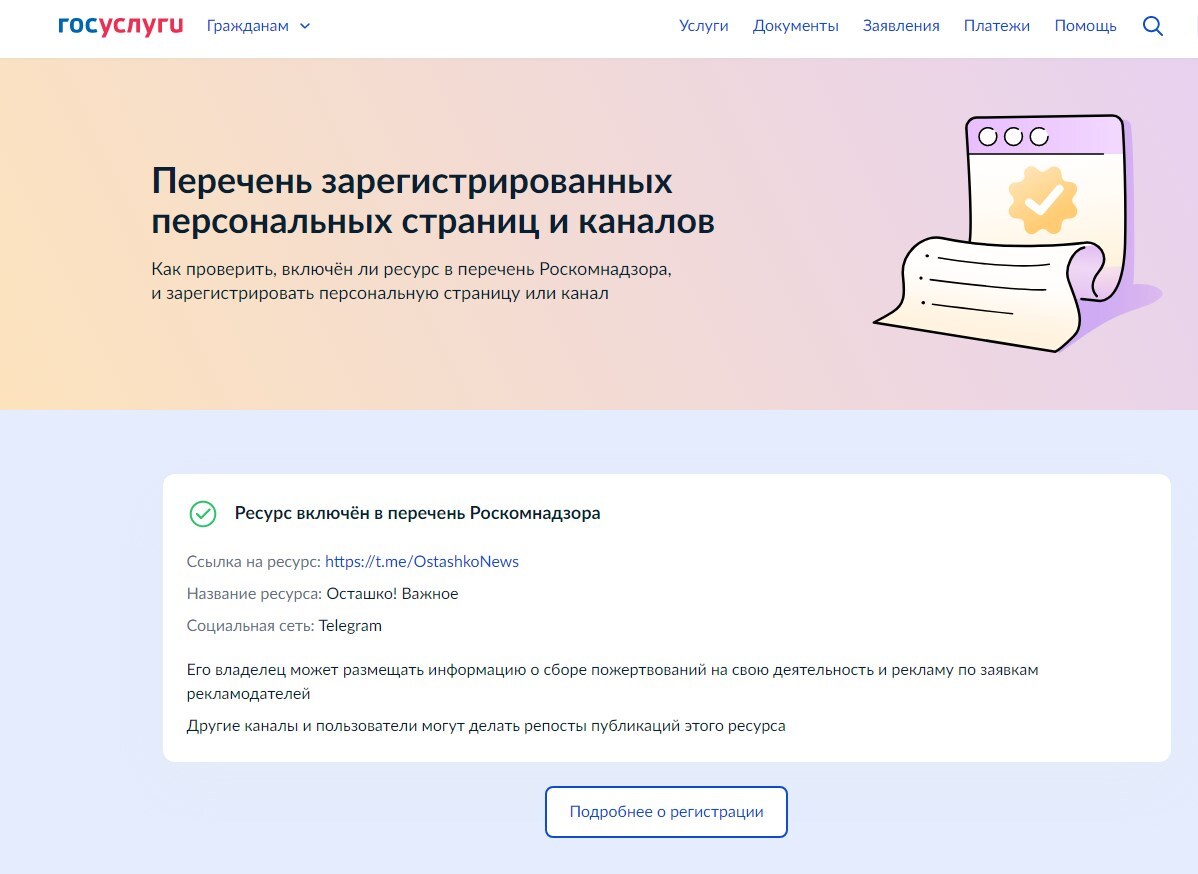Click the document illustration with badge
This screenshot has height=874, width=1198.
pos(1017,233)
